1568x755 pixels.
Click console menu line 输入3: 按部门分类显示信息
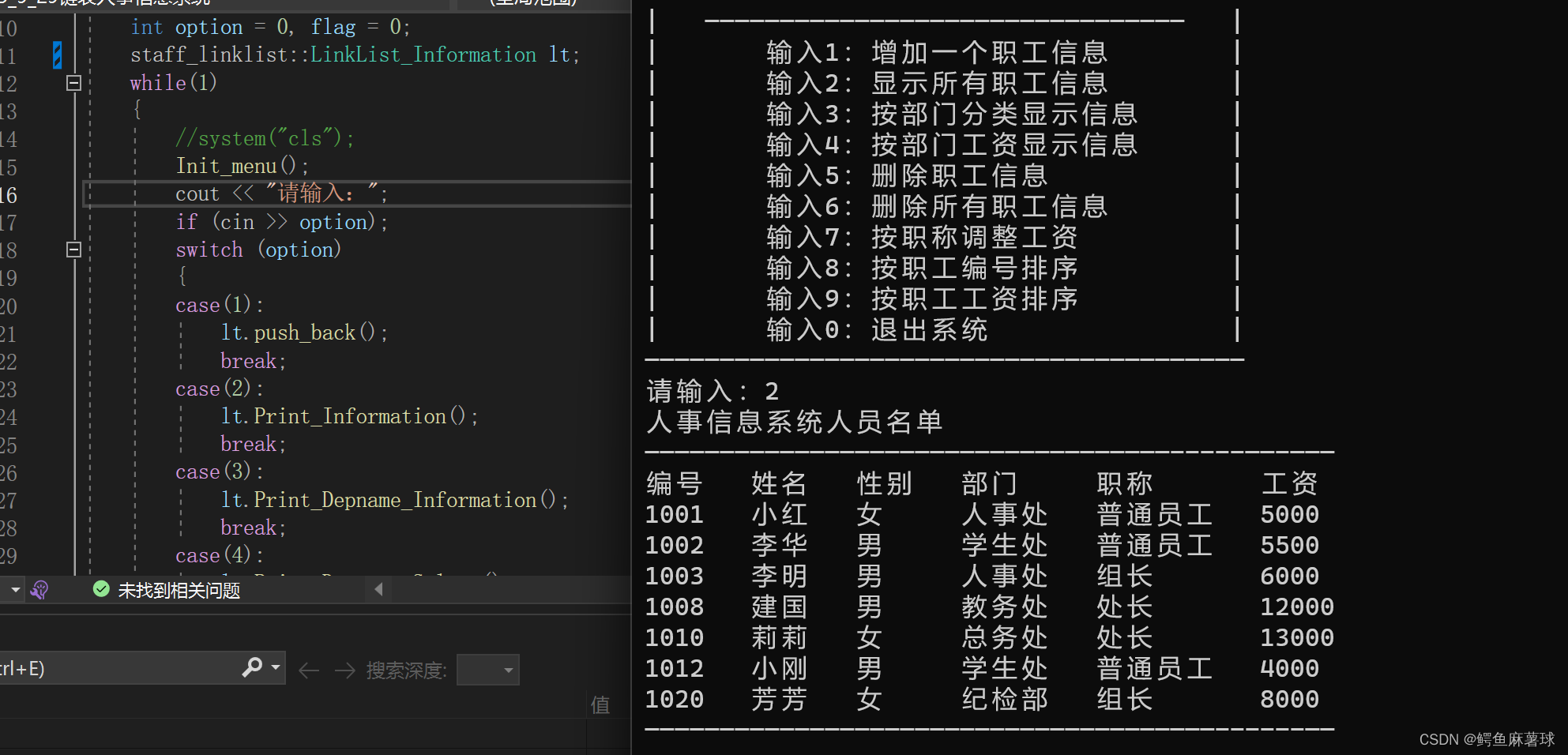[x=952, y=115]
